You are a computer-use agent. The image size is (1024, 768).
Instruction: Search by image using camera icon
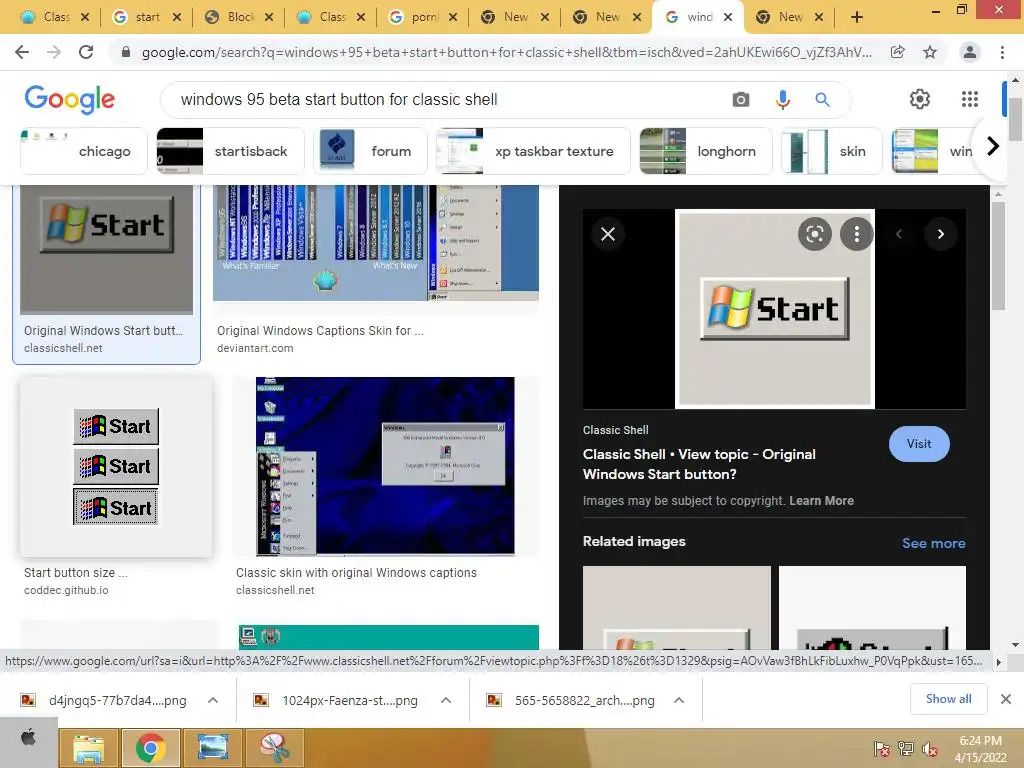pyautogui.click(x=741, y=99)
